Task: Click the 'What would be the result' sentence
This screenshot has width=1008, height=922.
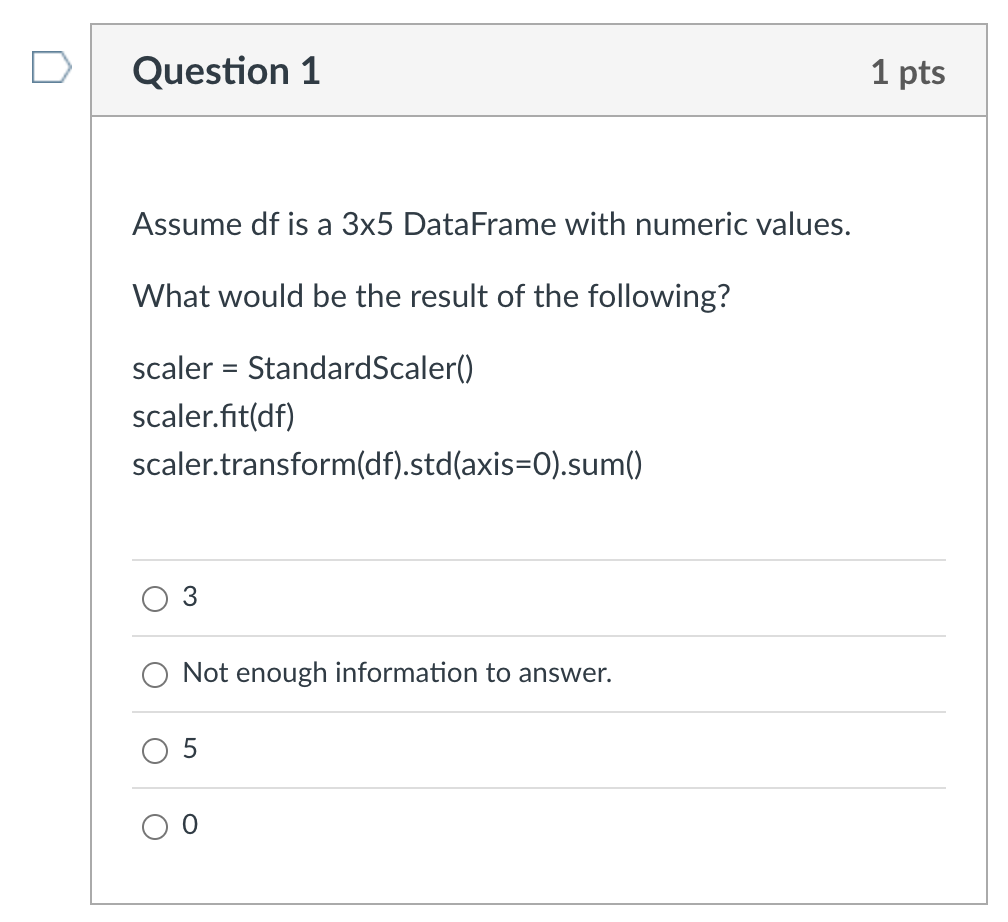Action: (x=431, y=296)
